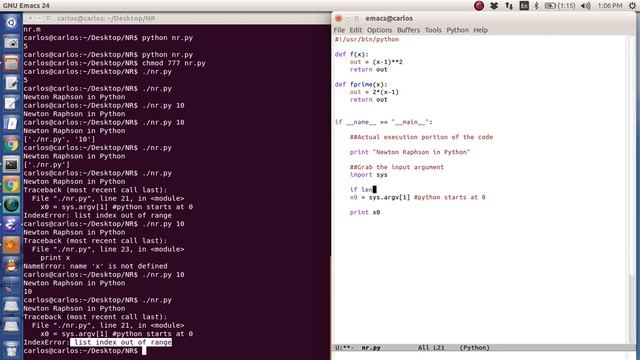Screen dimensions: 640x360
Task: Click the print "Newton Raphson in Python" line
Action: click(x=410, y=152)
